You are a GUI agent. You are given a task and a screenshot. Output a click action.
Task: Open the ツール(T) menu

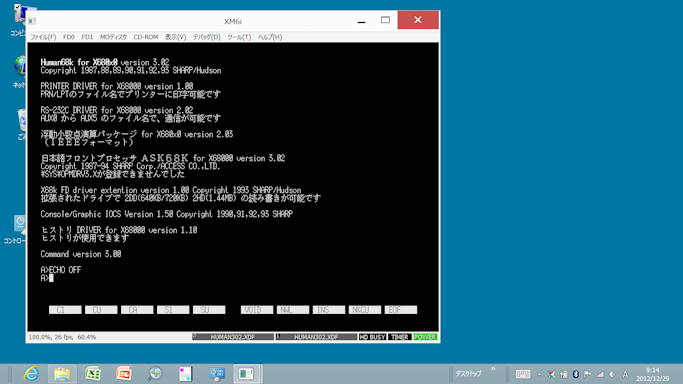[x=239, y=37]
